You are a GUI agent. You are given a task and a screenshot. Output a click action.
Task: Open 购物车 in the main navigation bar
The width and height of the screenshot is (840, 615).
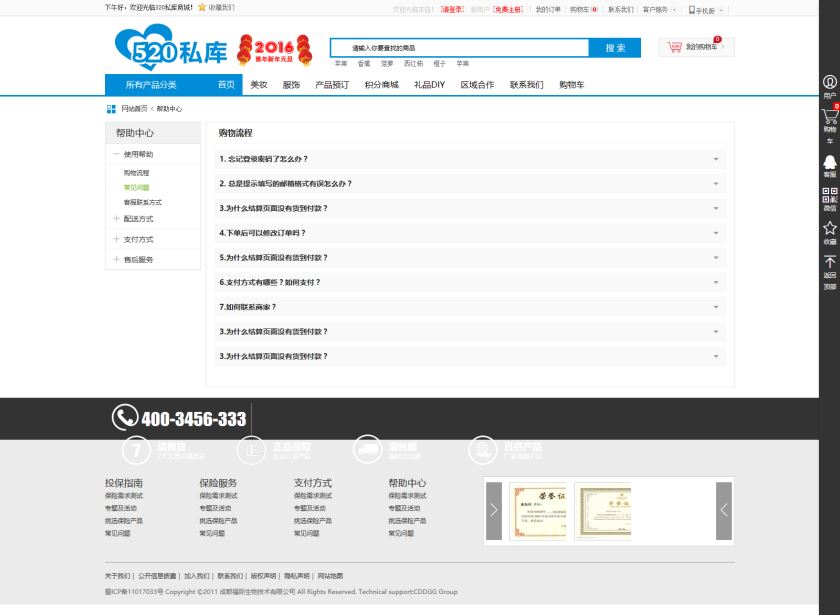572,85
